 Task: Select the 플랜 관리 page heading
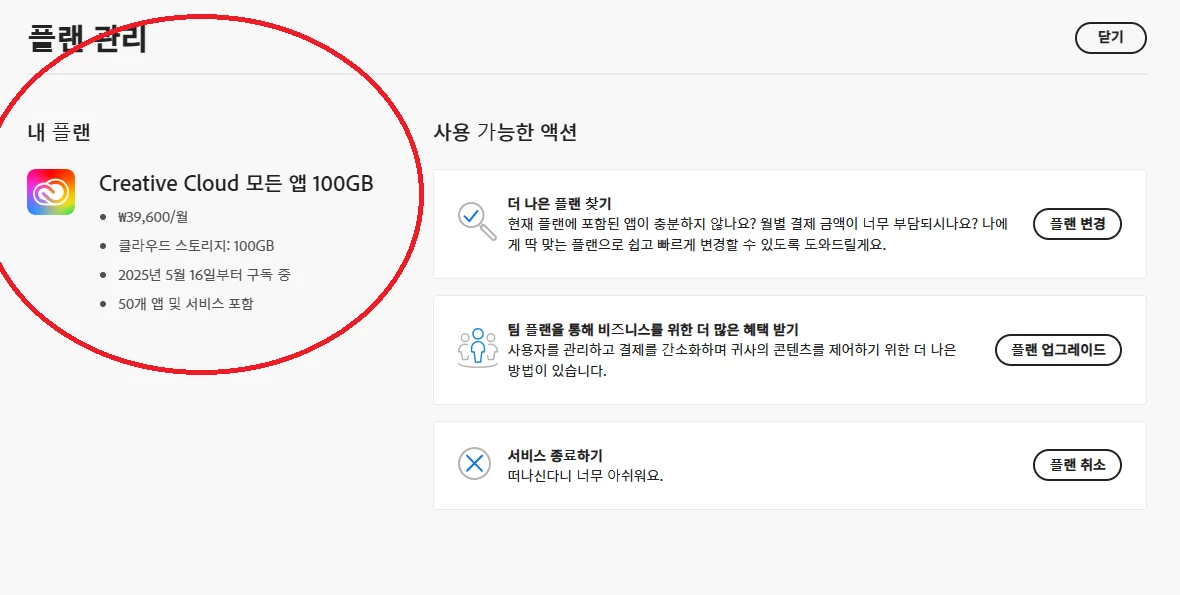click(x=87, y=38)
